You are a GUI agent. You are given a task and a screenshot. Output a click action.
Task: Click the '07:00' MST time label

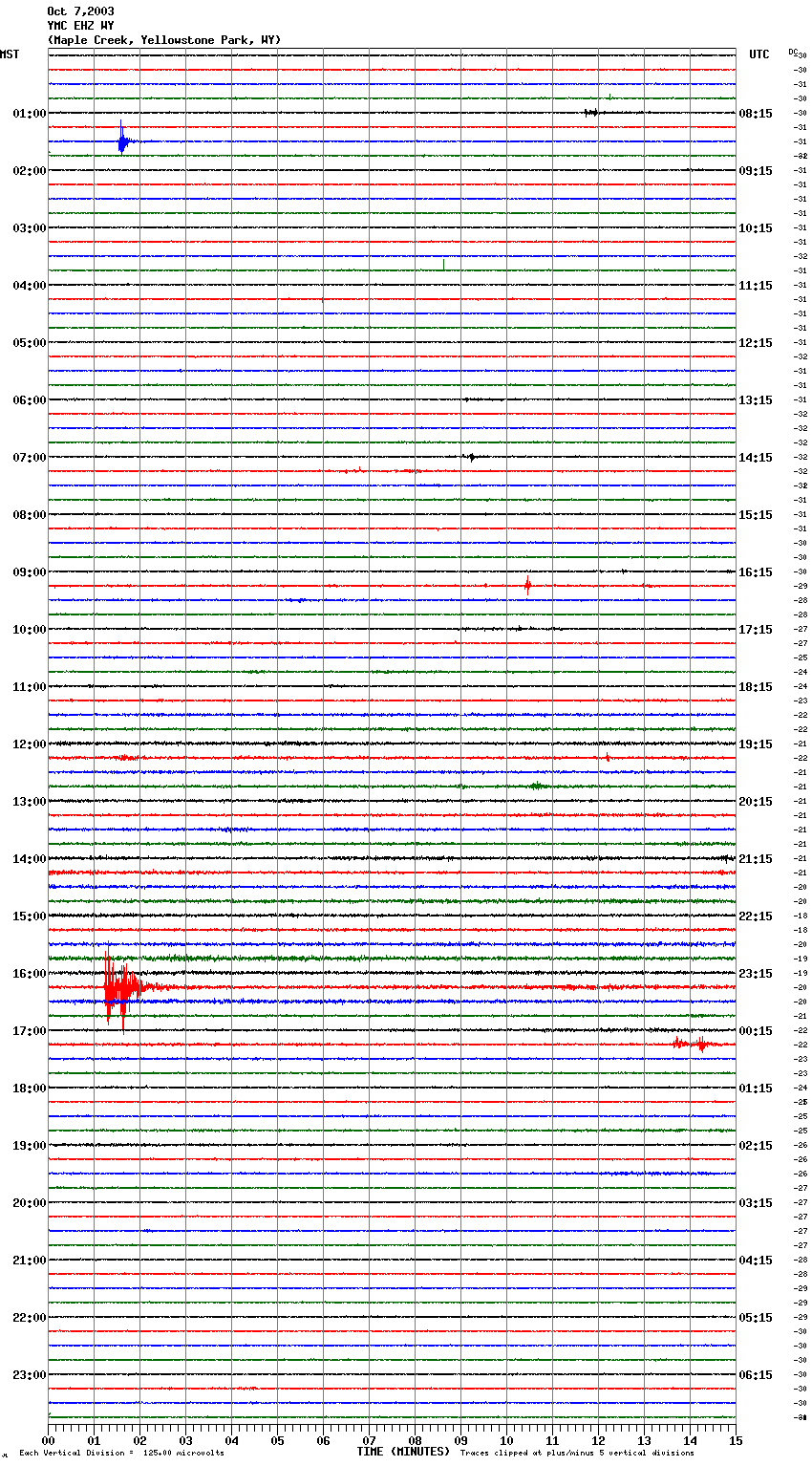pos(30,458)
